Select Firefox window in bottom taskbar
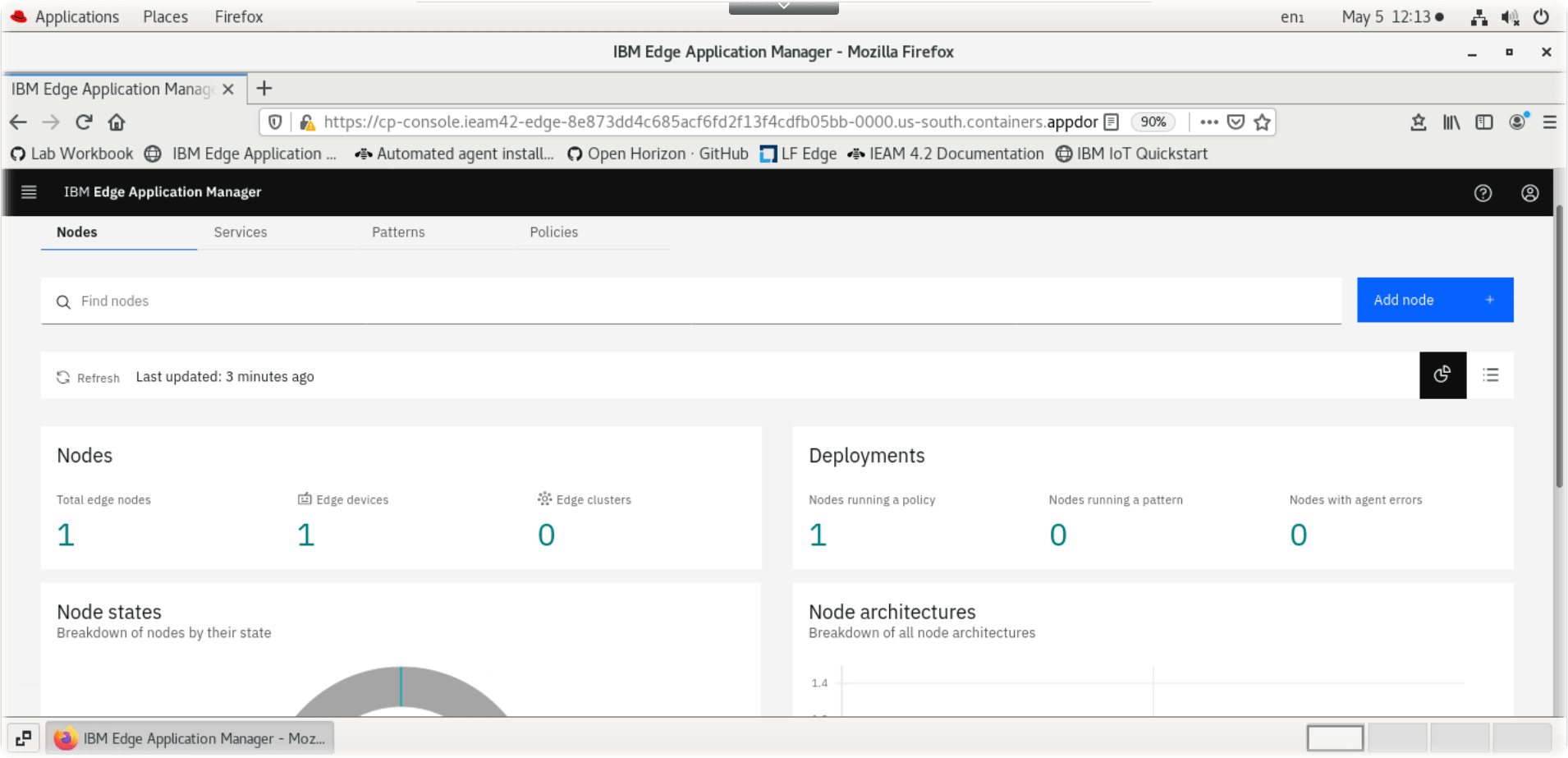Image resolution: width=1568 pixels, height=758 pixels. [190, 737]
